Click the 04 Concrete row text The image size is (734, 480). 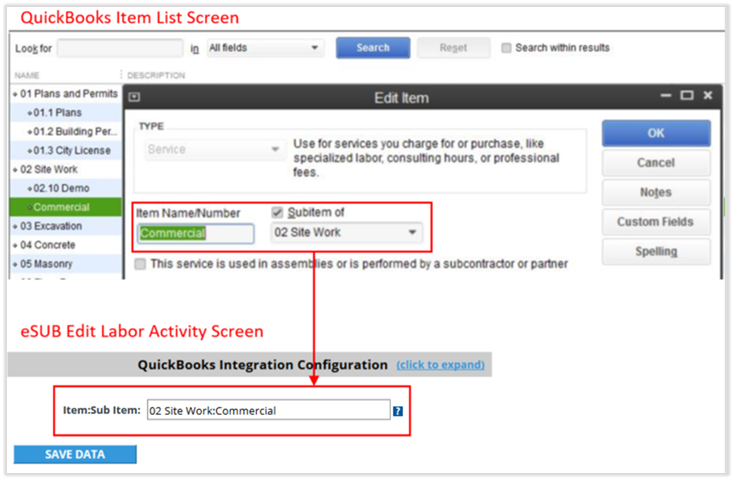pos(48,245)
